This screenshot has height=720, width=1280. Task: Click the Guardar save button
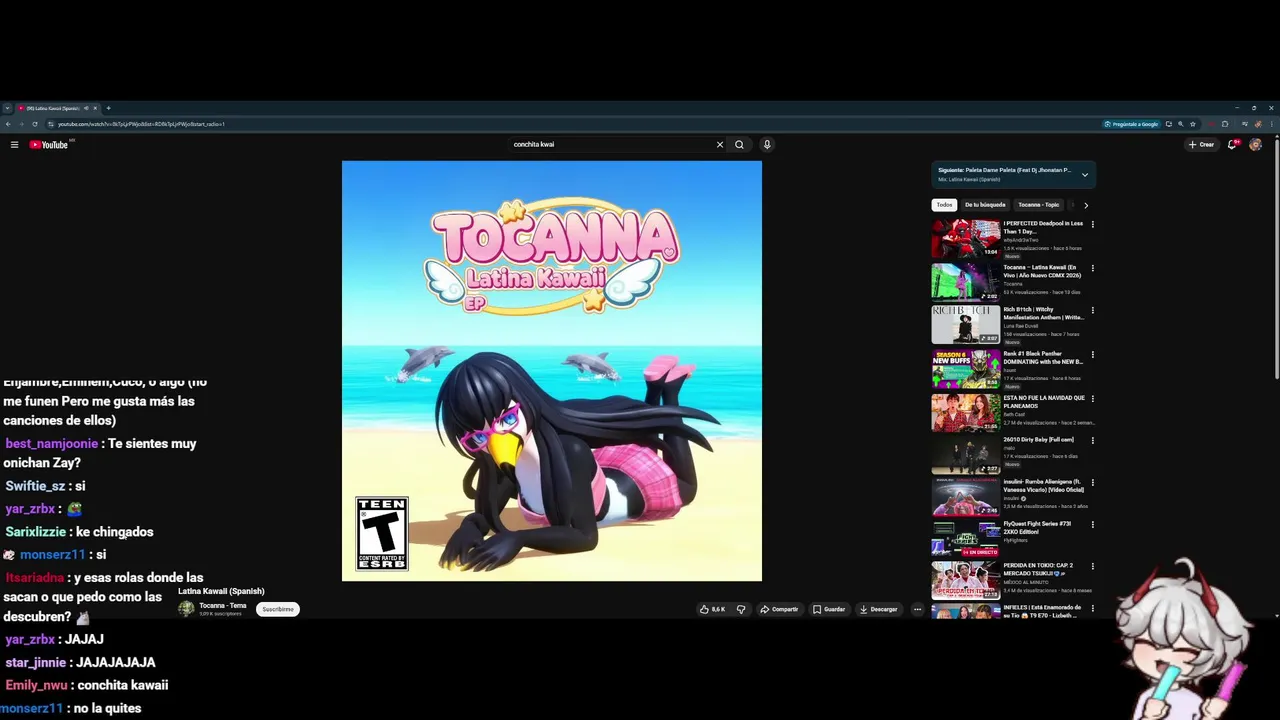(829, 609)
